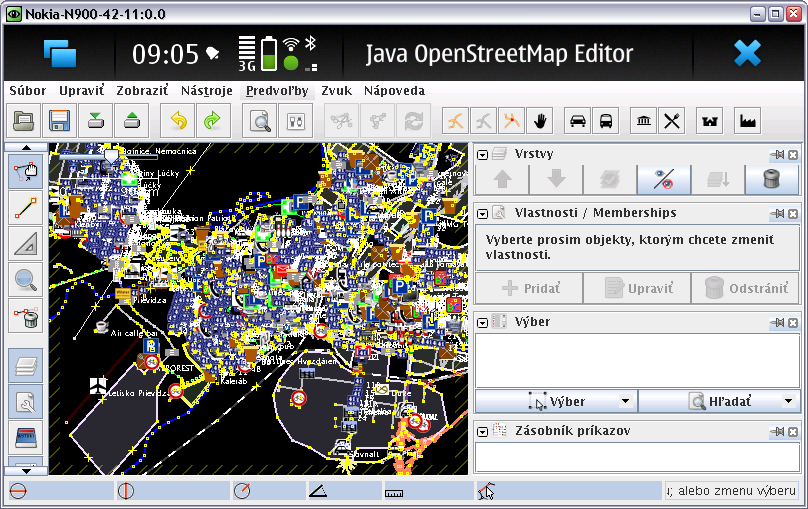Move layer up in Vrstvy panel
Image resolution: width=808 pixels, height=509 pixels.
502,179
